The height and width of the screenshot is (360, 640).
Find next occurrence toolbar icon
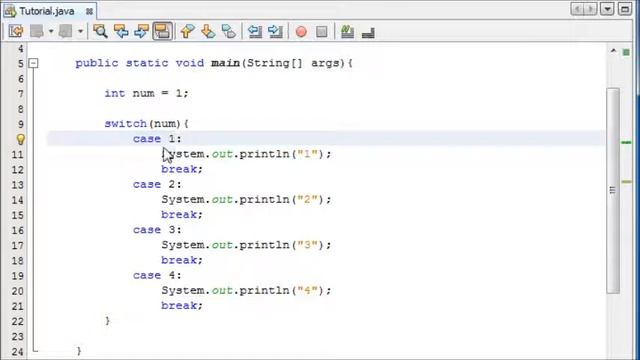(x=141, y=31)
